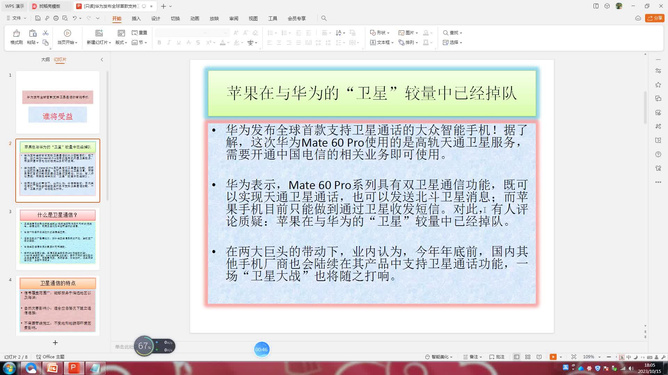Click the orange Share button
Image resolution: width=668 pixels, height=375 pixels.
655,18
